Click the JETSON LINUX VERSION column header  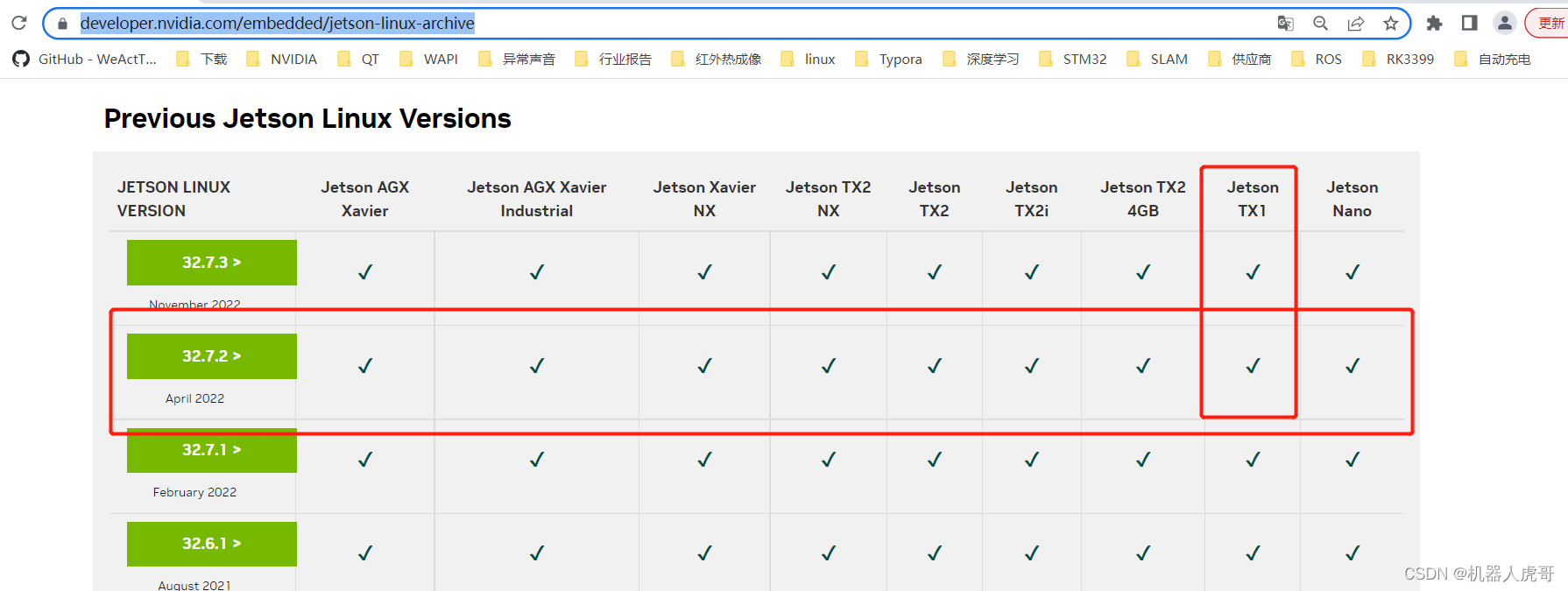point(174,199)
